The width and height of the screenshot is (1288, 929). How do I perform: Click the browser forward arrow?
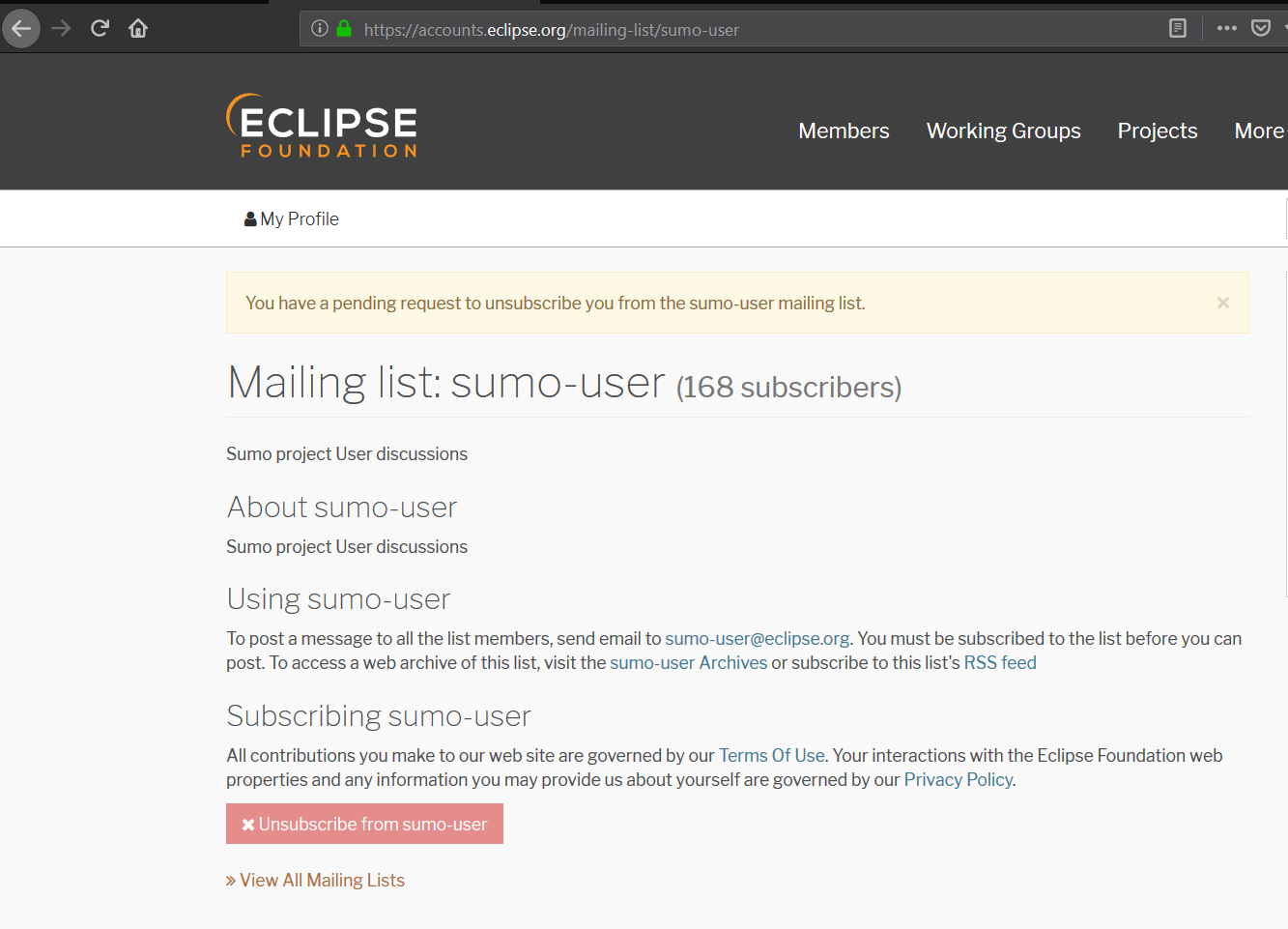coord(61,28)
